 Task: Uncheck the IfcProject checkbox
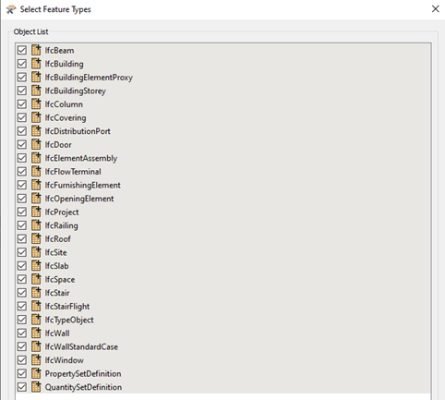(22, 212)
